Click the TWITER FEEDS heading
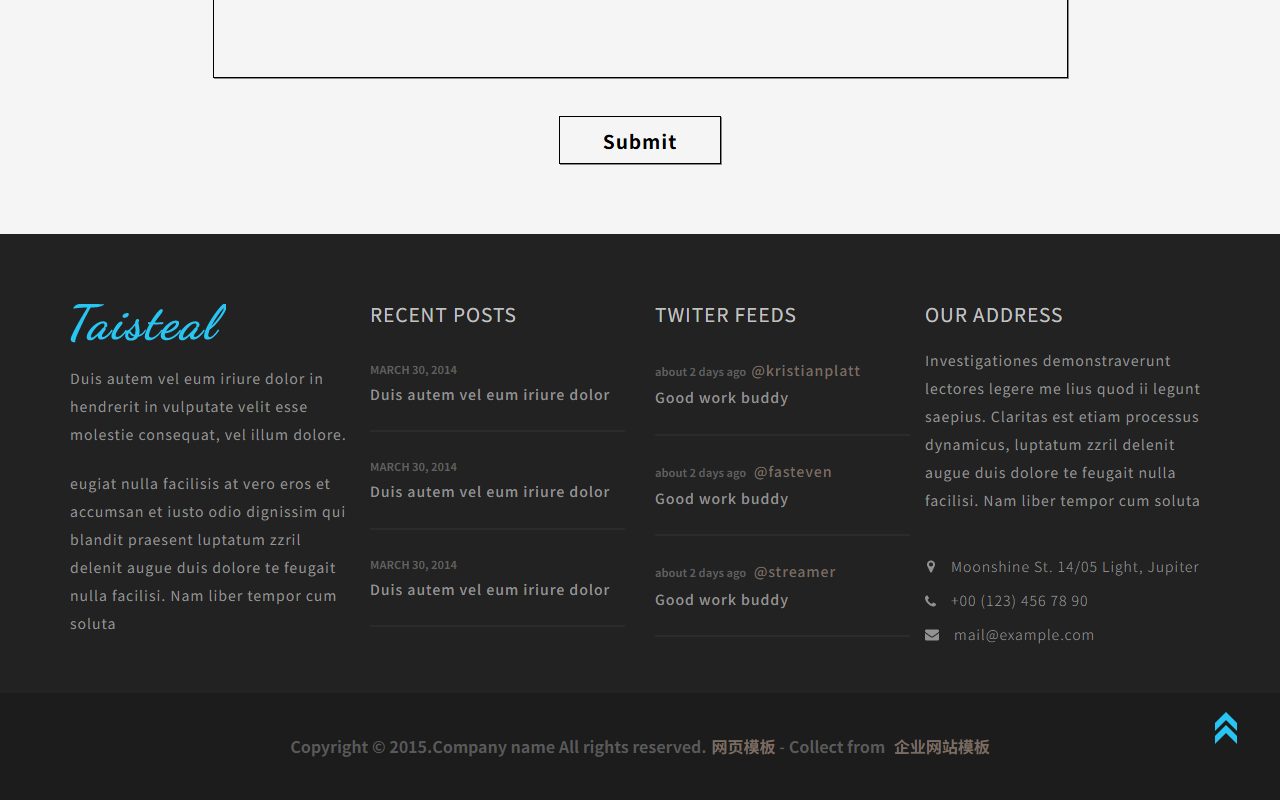The height and width of the screenshot is (800, 1280). [726, 315]
